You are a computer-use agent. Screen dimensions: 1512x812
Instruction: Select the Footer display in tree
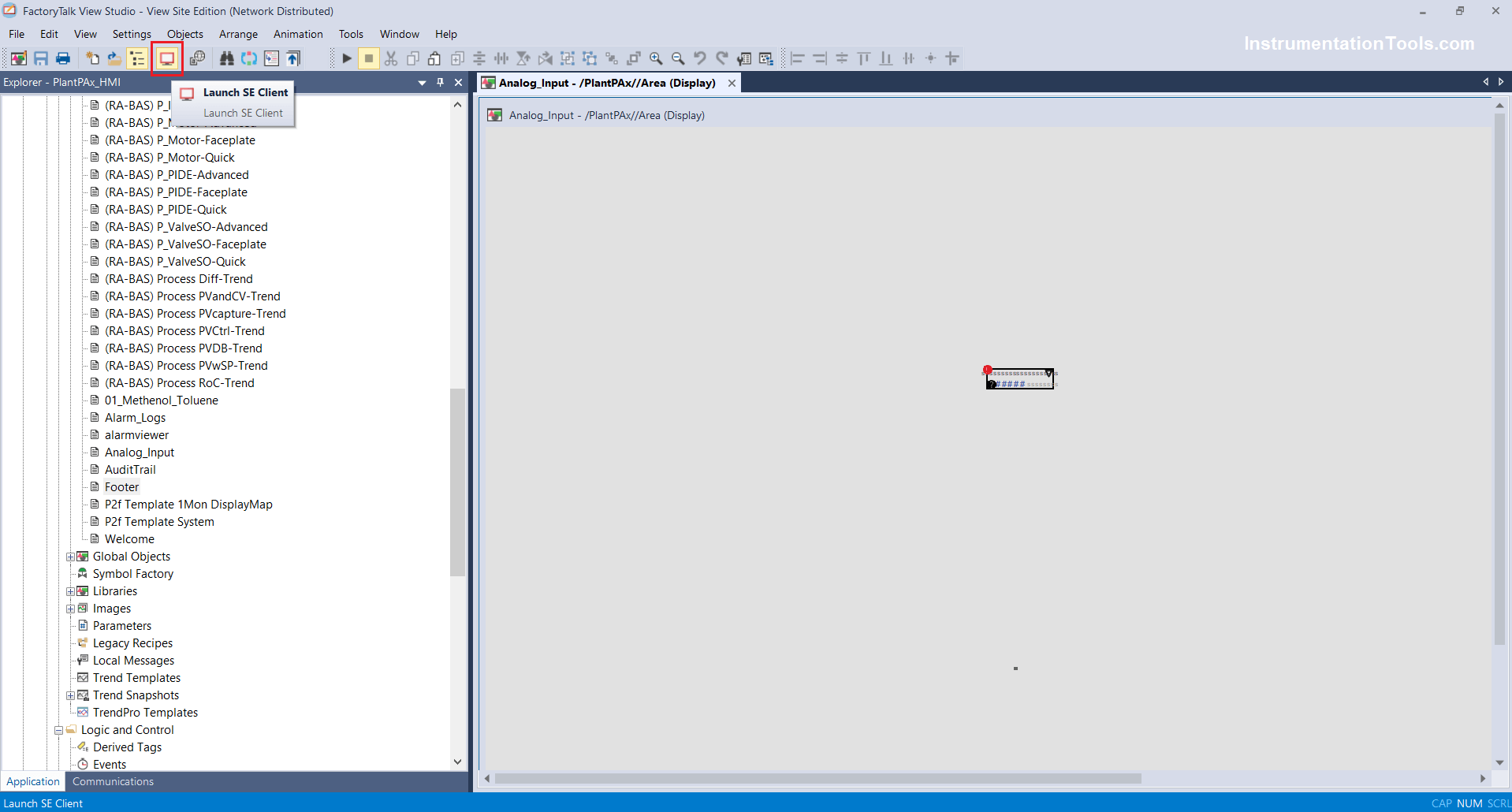(121, 487)
